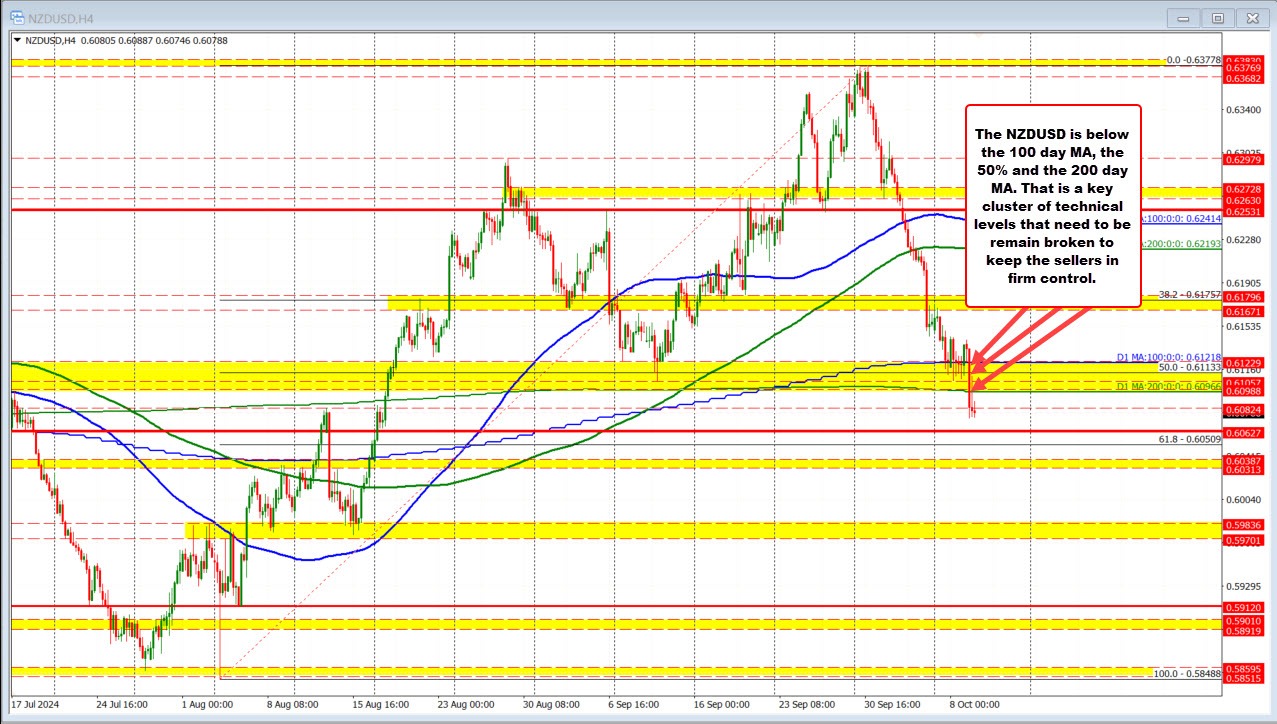Screen dimensions: 1277x724
Task: Click the 0.61671 price label
Action: coord(1243,312)
